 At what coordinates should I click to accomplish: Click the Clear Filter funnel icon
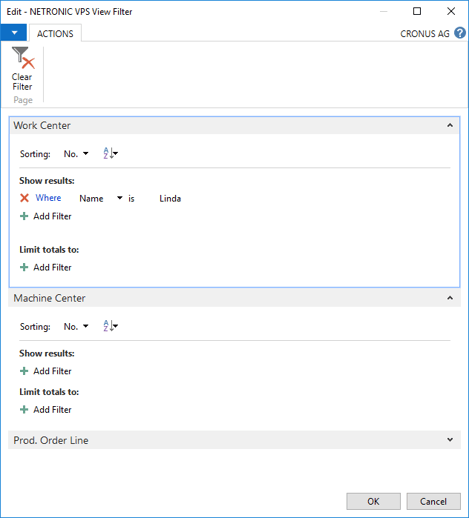click(x=23, y=59)
